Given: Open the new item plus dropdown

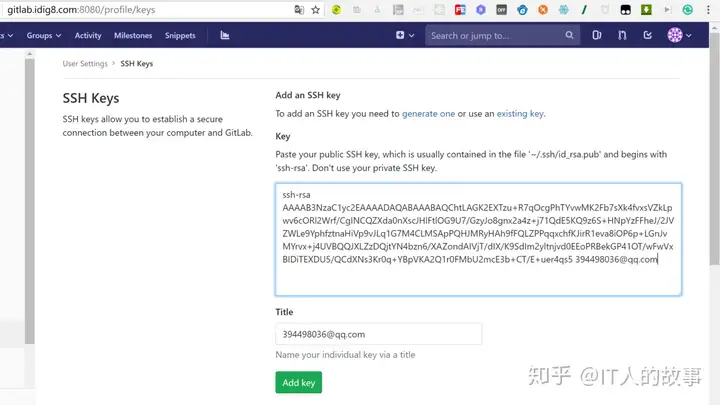Looking at the screenshot, I should pyautogui.click(x=405, y=35).
